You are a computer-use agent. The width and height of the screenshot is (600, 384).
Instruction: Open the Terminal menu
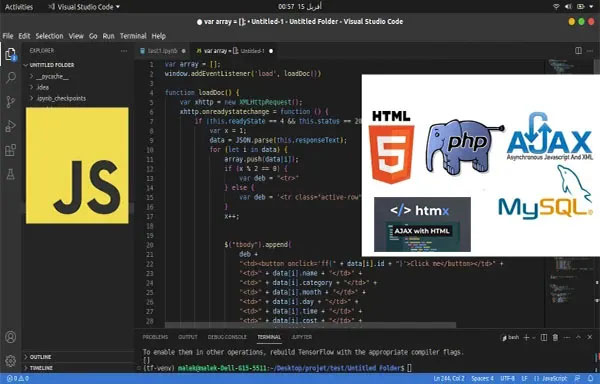[x=133, y=36]
